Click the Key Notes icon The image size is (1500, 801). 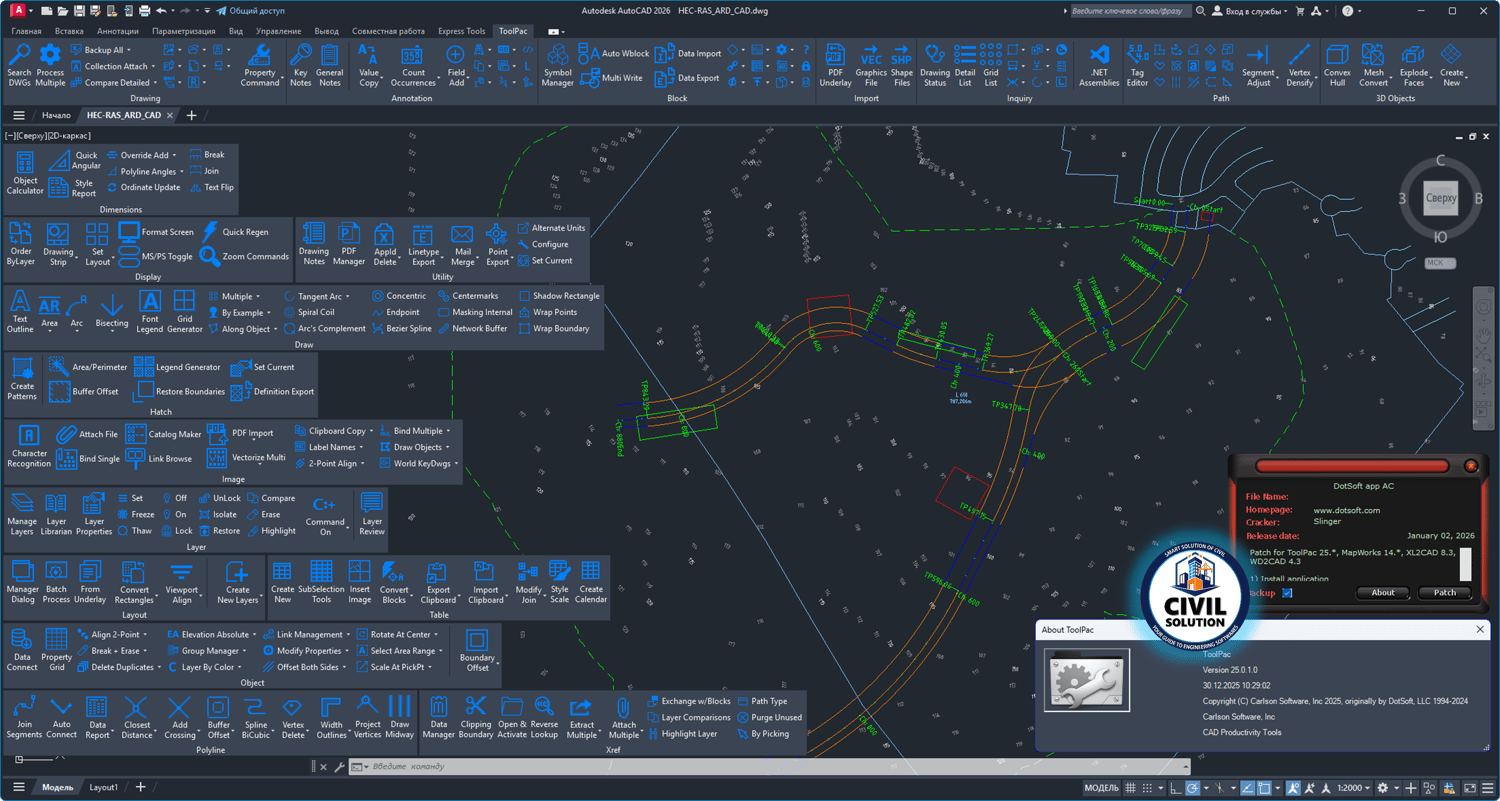[x=300, y=65]
